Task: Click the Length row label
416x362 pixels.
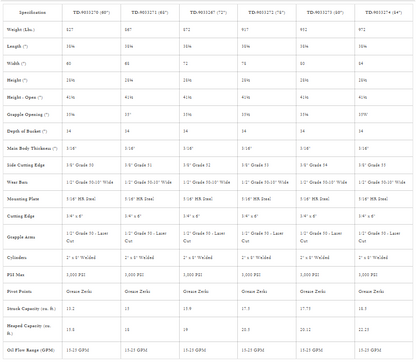Action: (x=17, y=46)
